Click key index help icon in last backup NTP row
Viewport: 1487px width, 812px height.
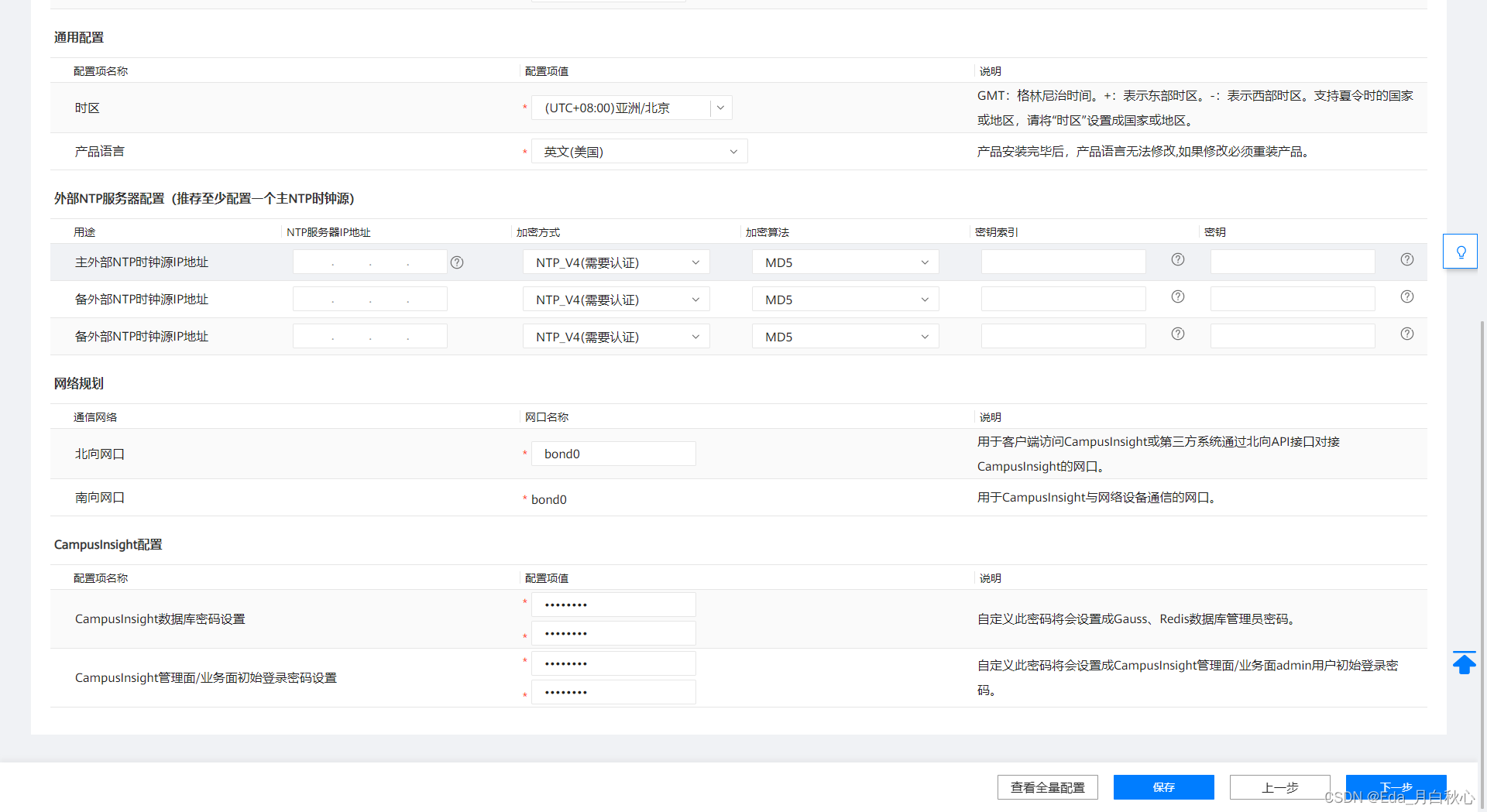coord(1178,334)
